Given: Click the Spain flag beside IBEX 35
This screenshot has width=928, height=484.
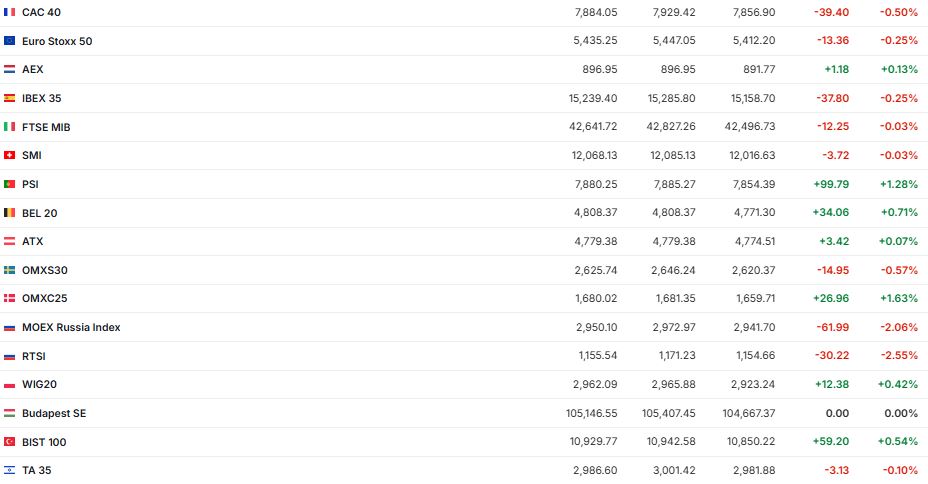Looking at the screenshot, I should pos(9,98).
